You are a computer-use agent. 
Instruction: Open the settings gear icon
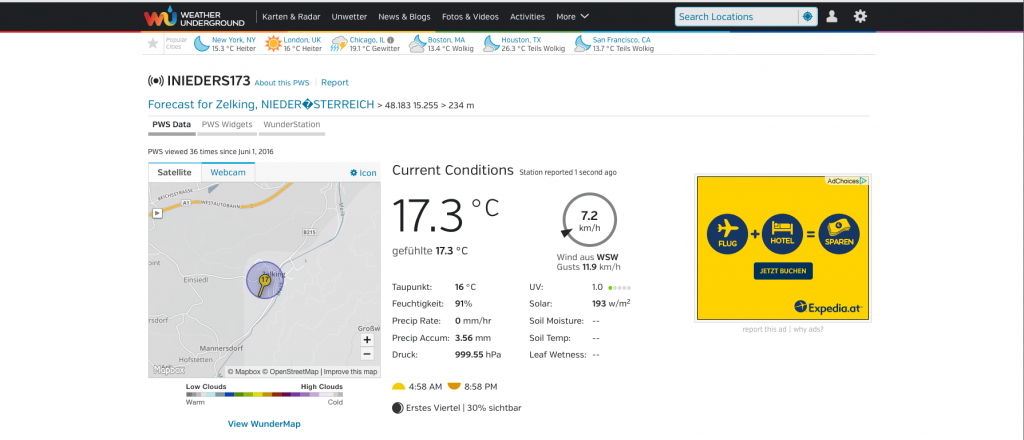[x=860, y=16]
